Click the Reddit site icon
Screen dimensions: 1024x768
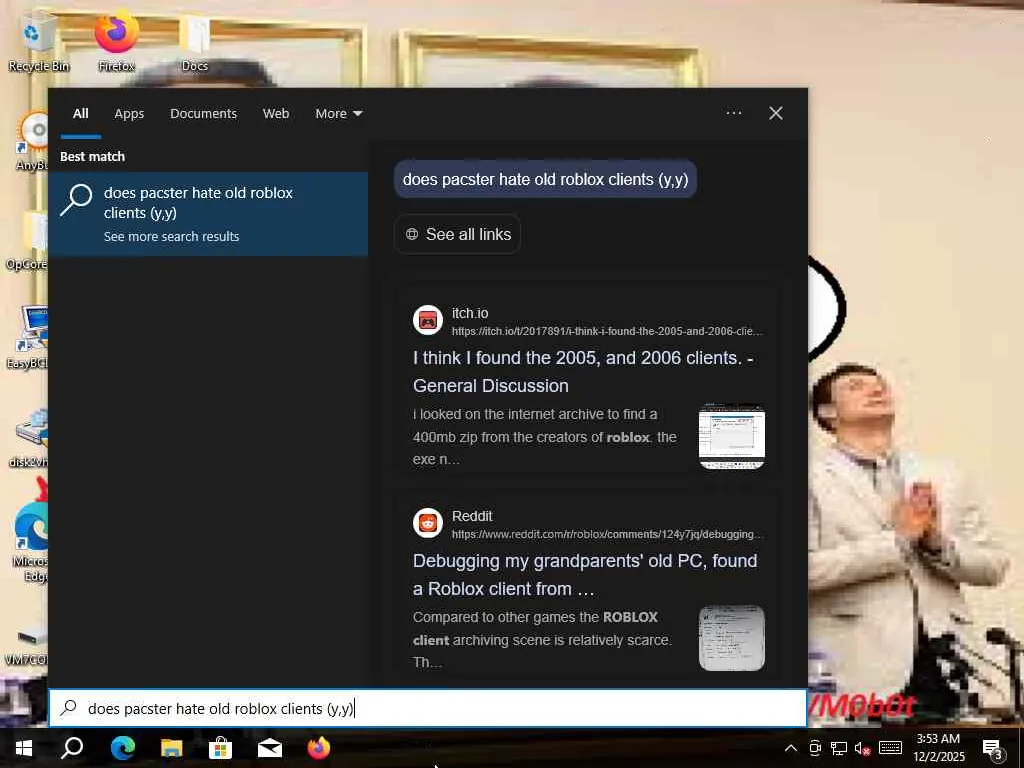coord(428,523)
